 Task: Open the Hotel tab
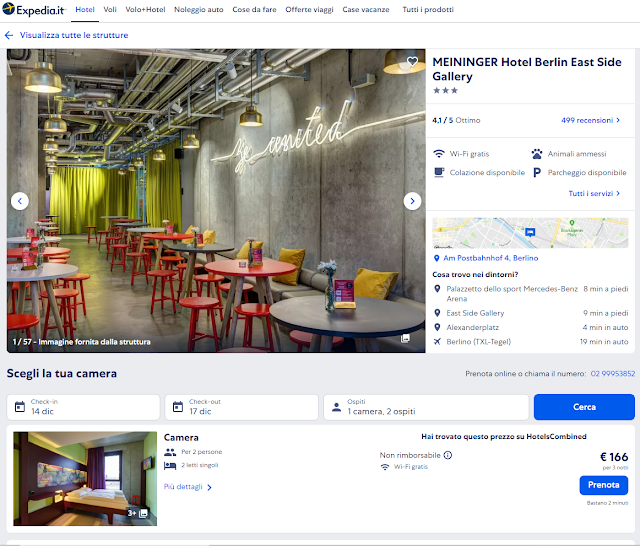click(x=85, y=9)
